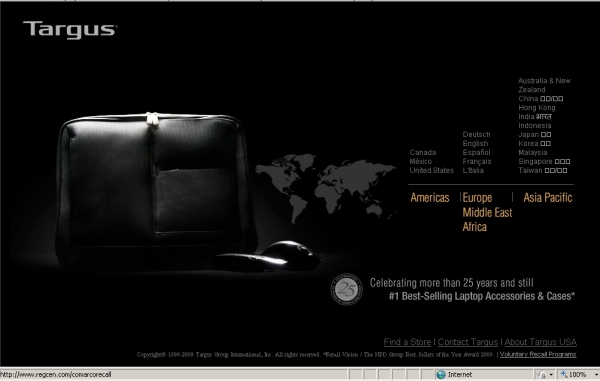Screen dimensions: 600x381
Task: Select Español language link
Action: 476,152
